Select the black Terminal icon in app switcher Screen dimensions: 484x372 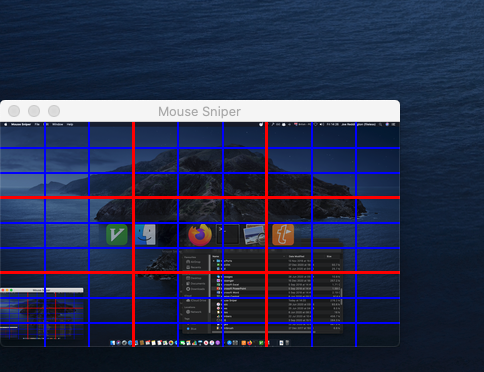pyautogui.click(x=228, y=234)
